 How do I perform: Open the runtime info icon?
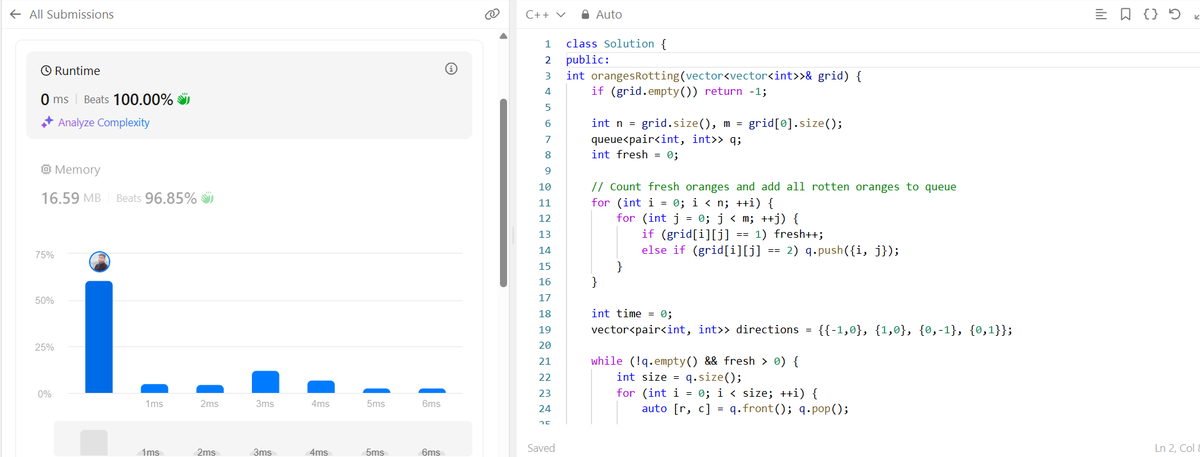click(450, 70)
